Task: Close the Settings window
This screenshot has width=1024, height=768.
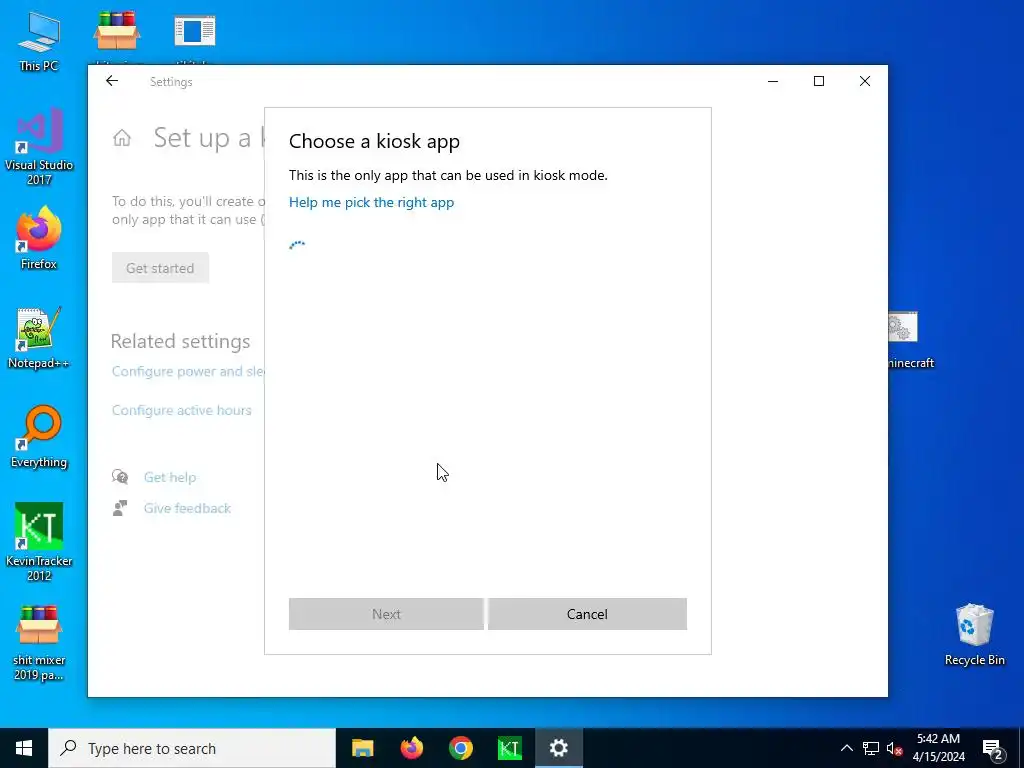Action: click(x=865, y=81)
